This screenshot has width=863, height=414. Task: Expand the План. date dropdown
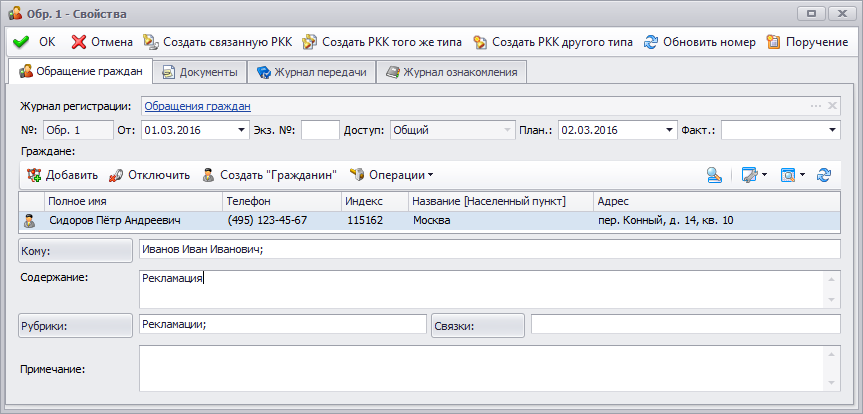670,130
